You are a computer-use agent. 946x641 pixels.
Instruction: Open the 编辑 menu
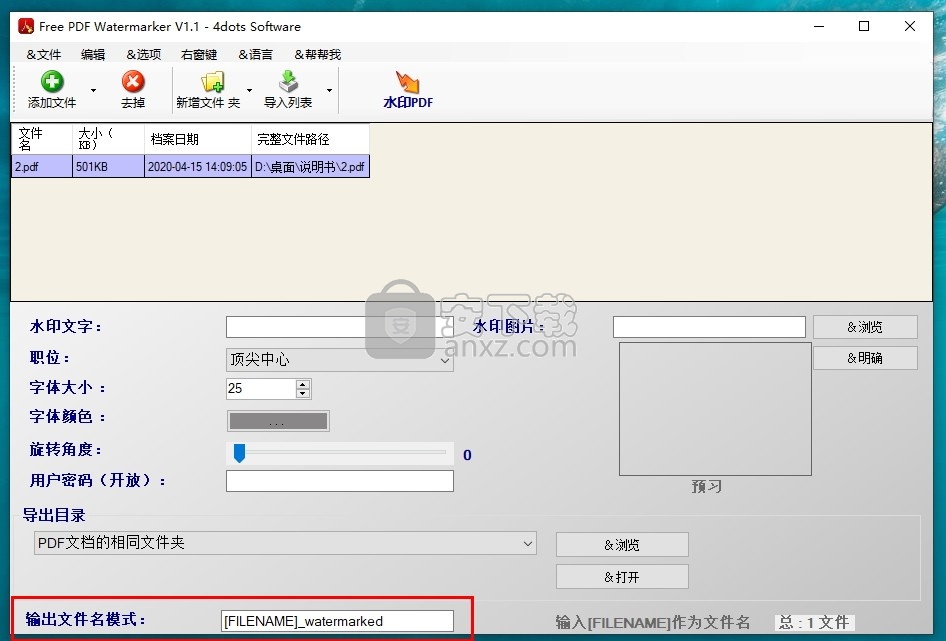(93, 54)
